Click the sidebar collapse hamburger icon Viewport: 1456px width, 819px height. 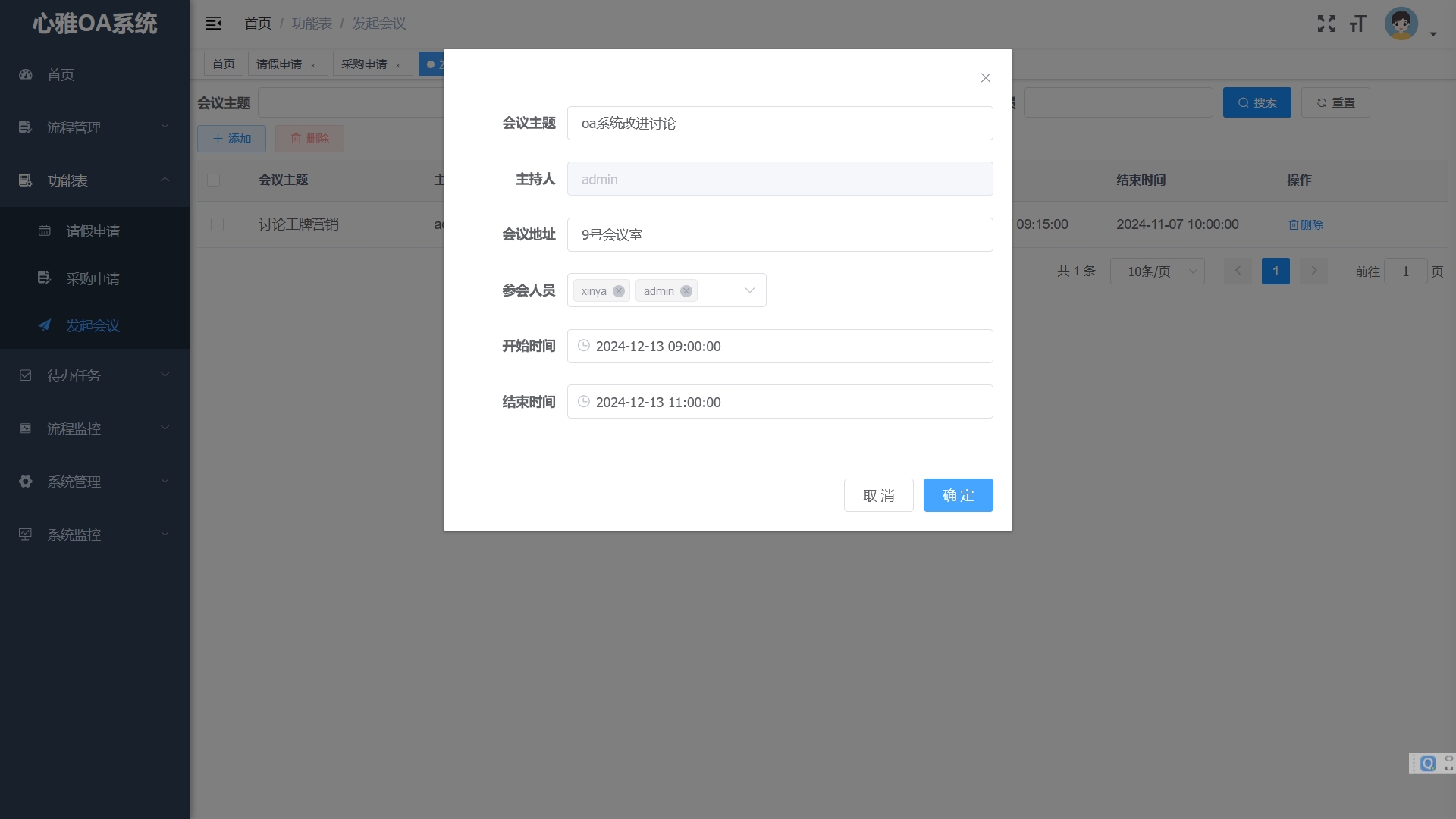coord(214,24)
